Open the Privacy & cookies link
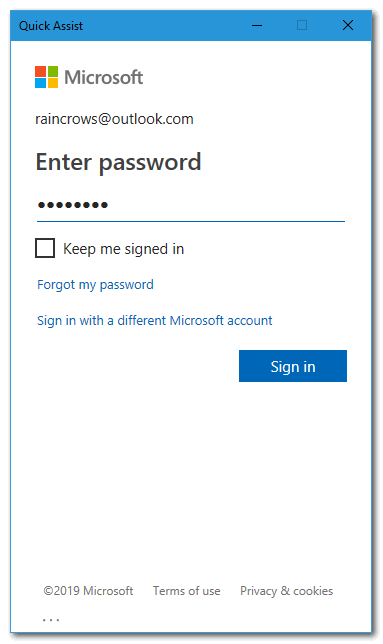Screen dimensions: 383x644 287,591
